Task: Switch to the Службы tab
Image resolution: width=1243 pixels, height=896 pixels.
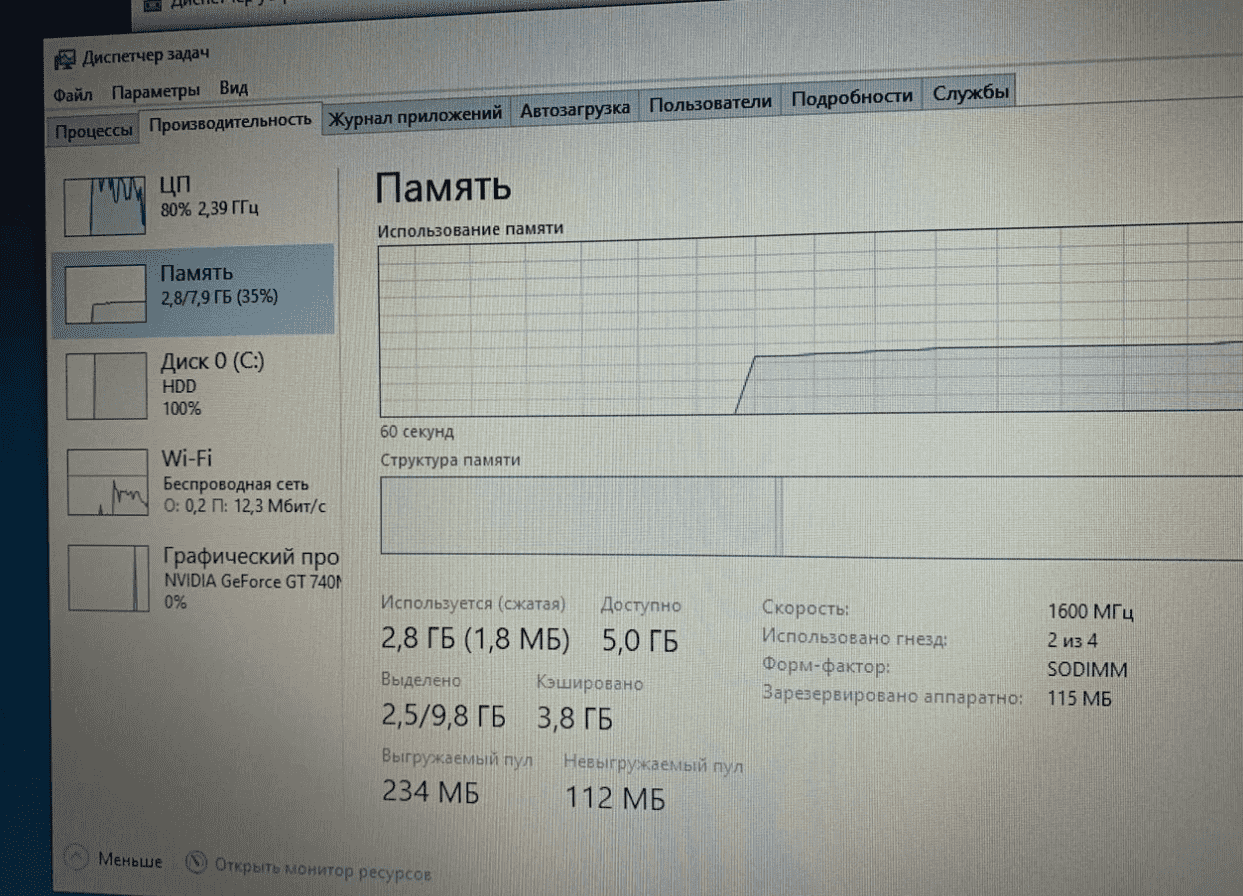Action: [x=970, y=94]
